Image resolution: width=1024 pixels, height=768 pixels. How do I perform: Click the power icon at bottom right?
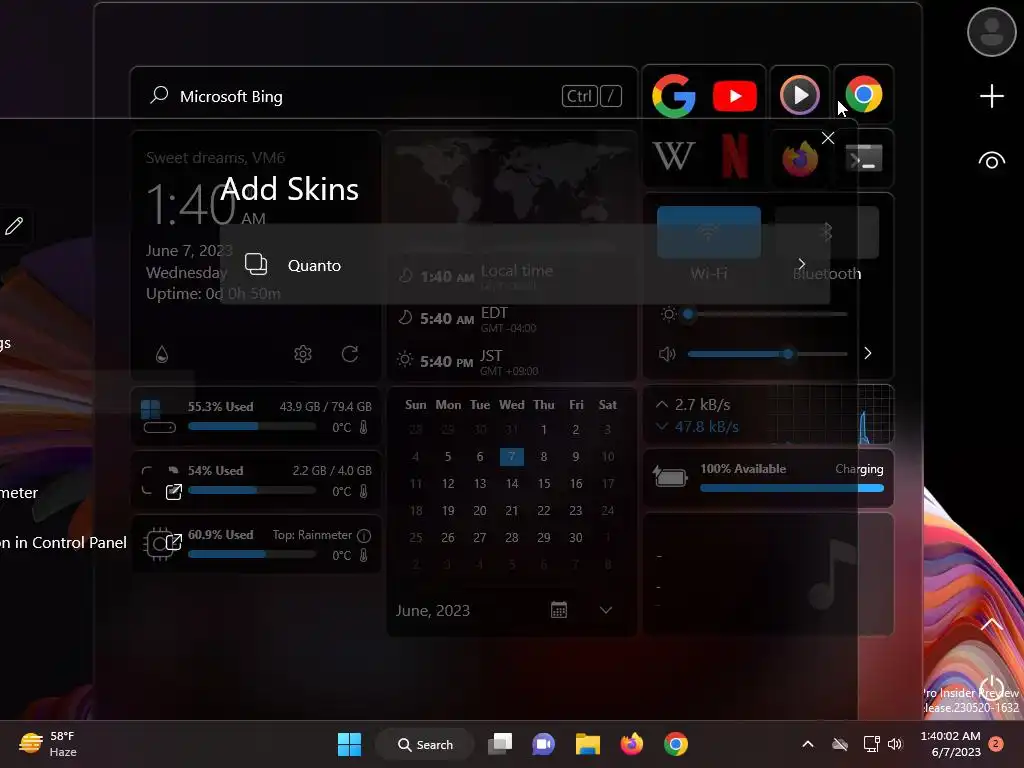pyautogui.click(x=991, y=688)
